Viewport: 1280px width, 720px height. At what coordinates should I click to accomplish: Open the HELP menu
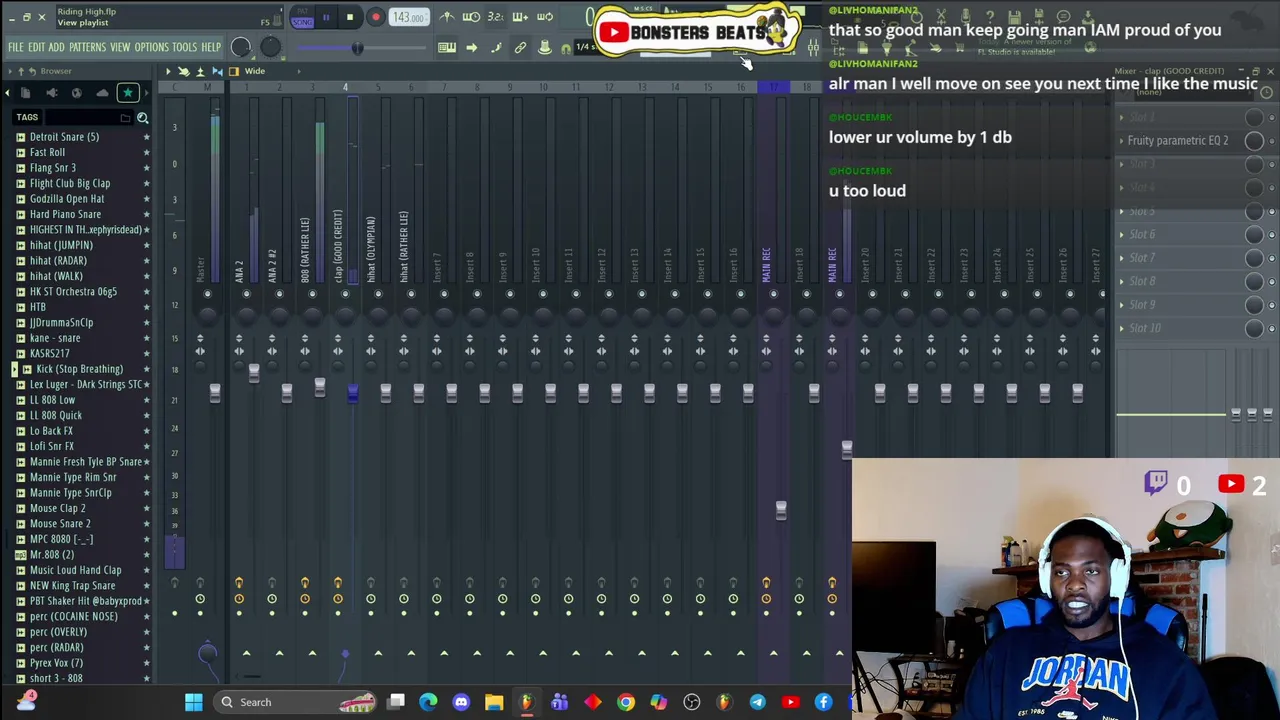click(211, 47)
